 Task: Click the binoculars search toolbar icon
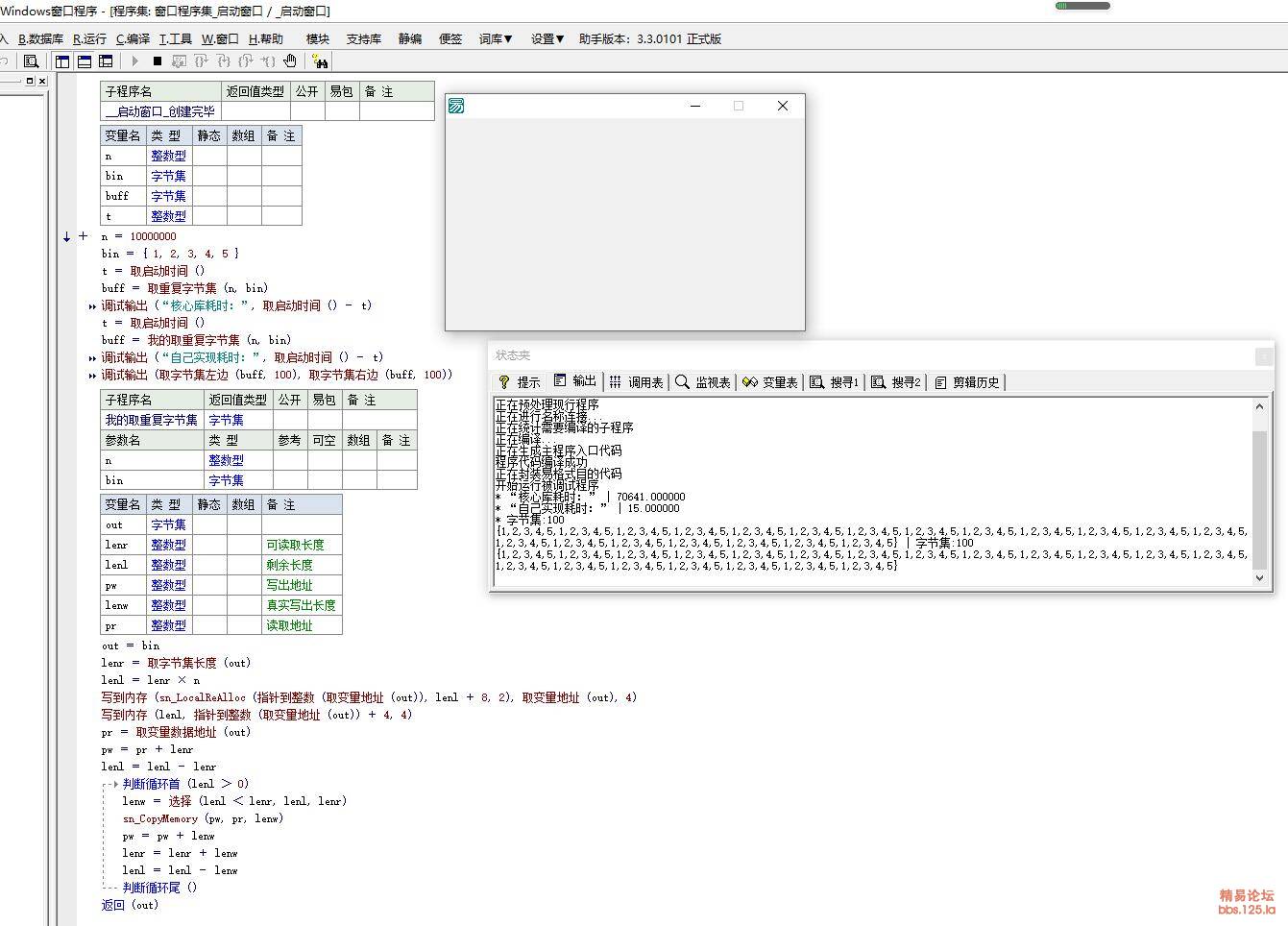click(x=321, y=61)
